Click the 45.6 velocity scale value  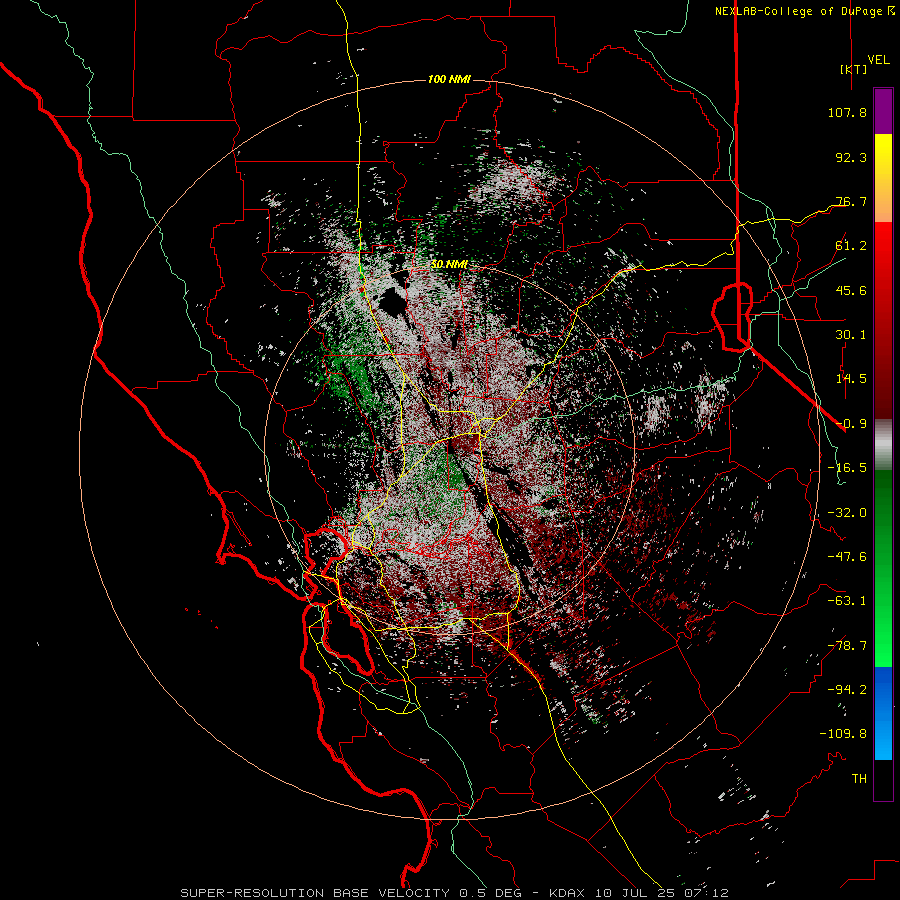click(851, 290)
